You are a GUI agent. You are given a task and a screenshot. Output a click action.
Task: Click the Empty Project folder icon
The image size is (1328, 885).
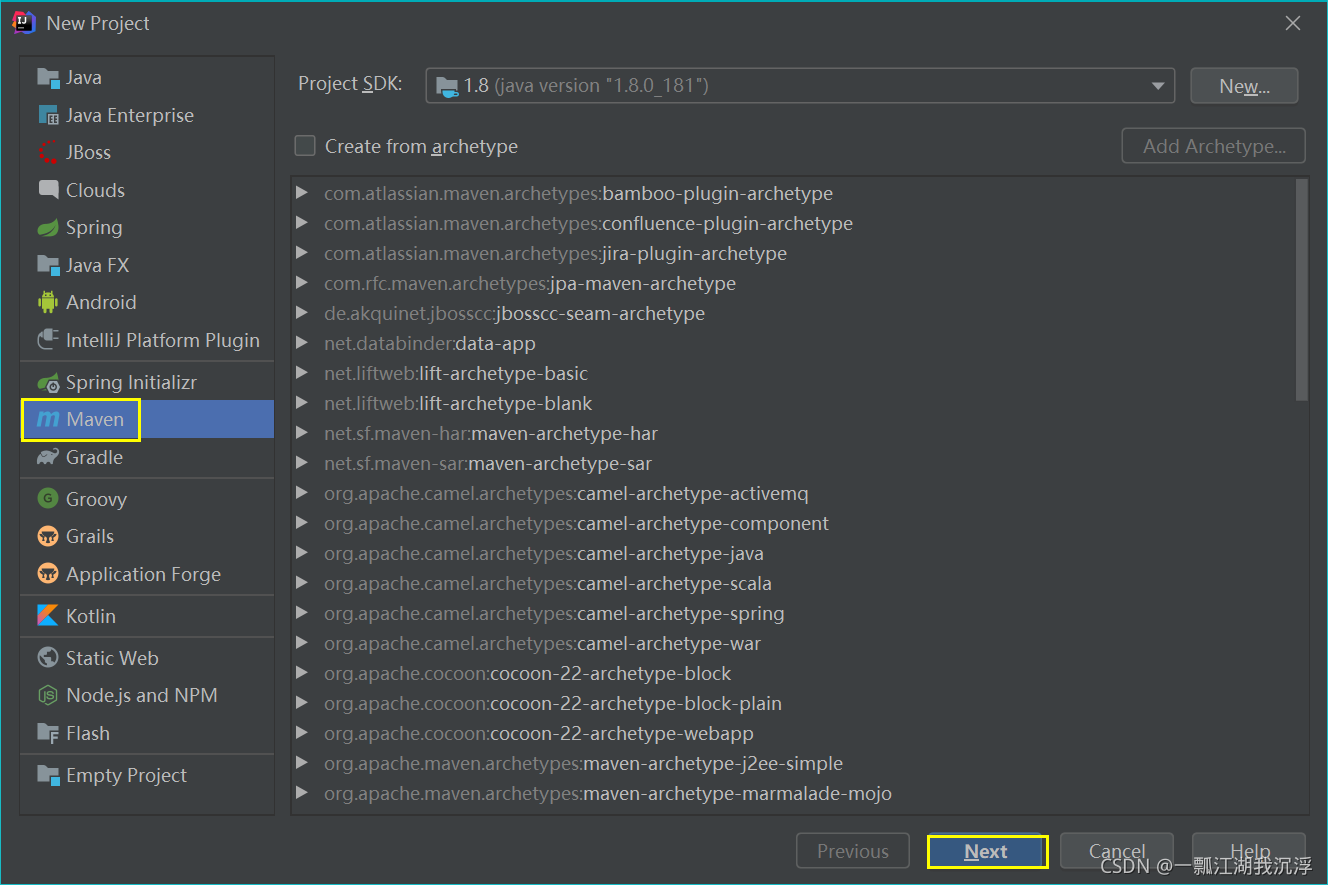tap(48, 776)
